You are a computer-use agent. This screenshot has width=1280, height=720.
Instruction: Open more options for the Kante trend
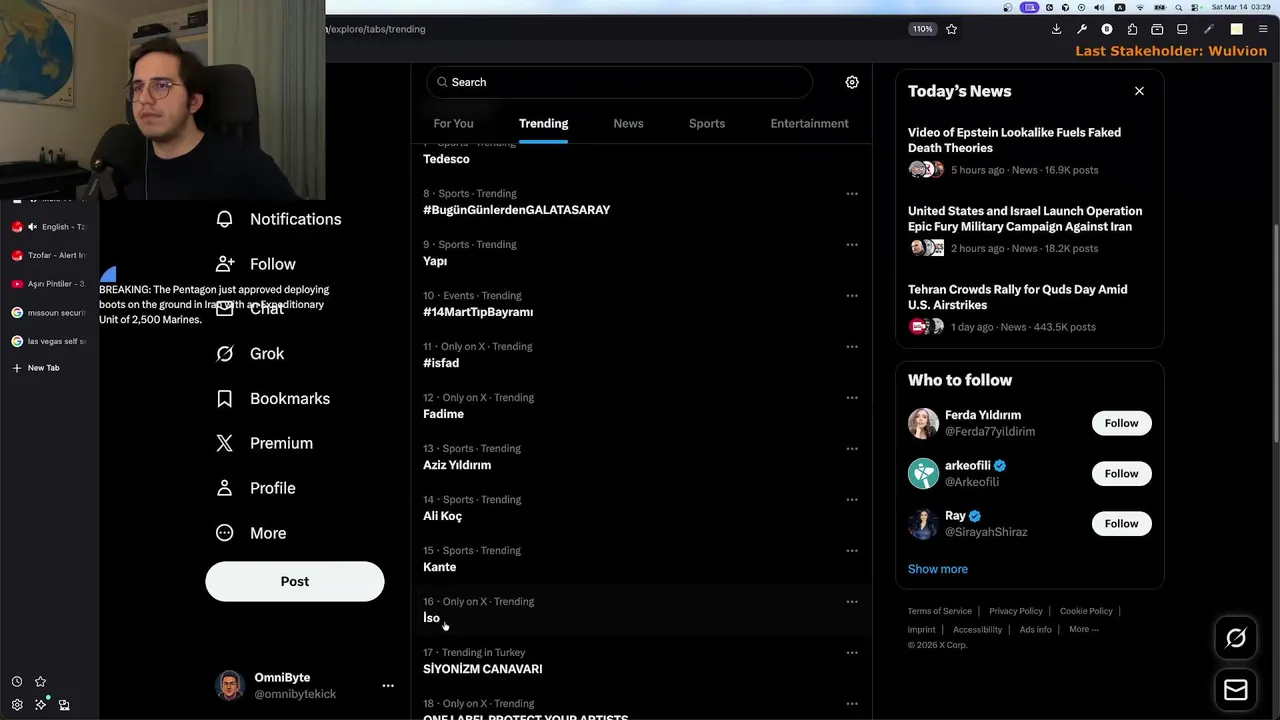pos(852,551)
